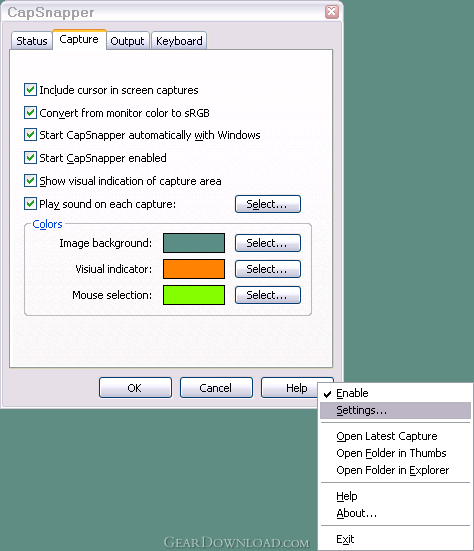474x551 pixels.
Task: Click the Visiual indicator: label
Action: pyautogui.click(x=113, y=269)
